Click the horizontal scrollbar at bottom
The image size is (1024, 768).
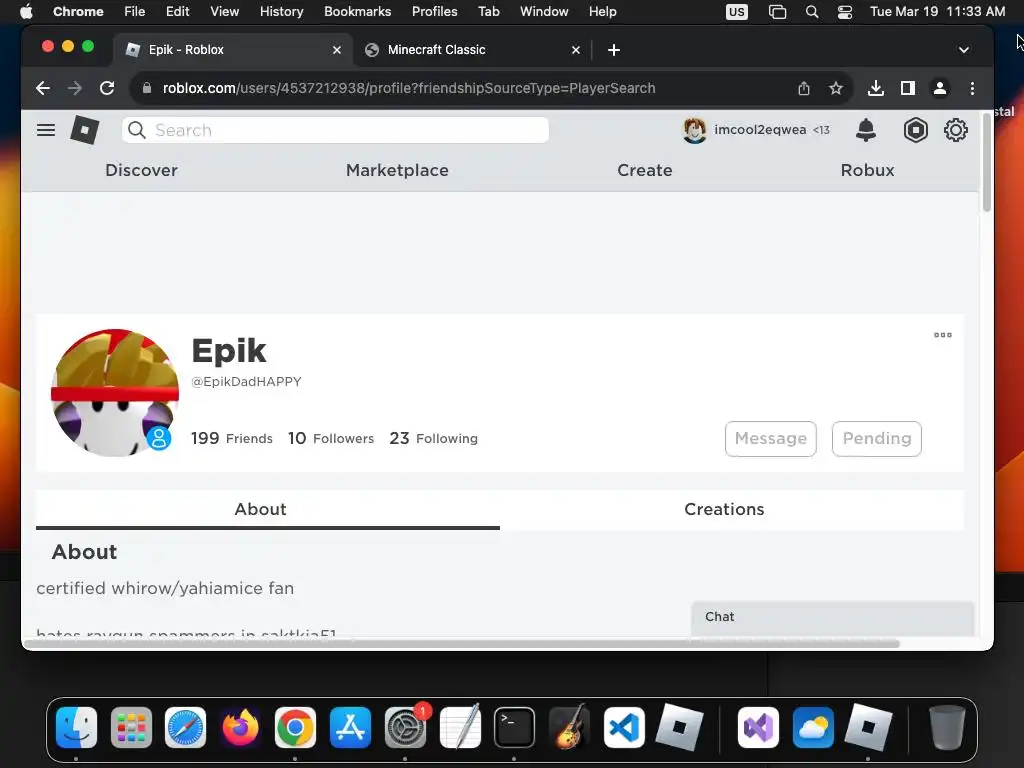point(460,643)
